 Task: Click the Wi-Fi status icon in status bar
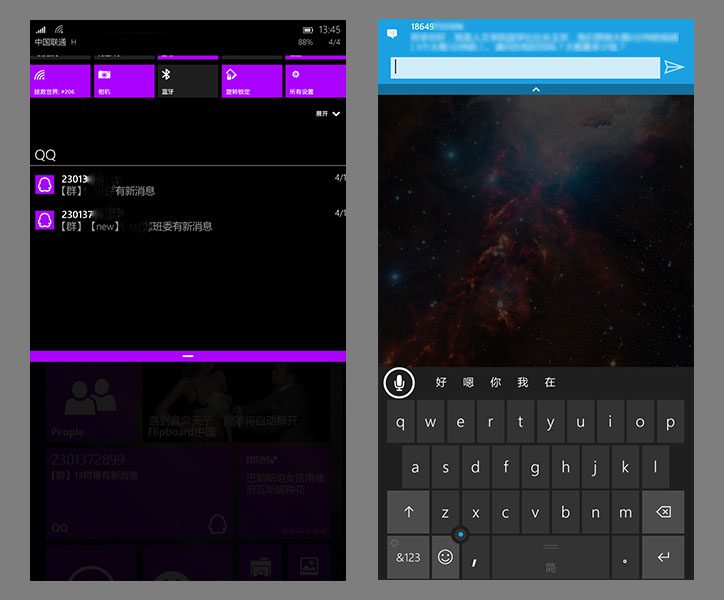59,30
